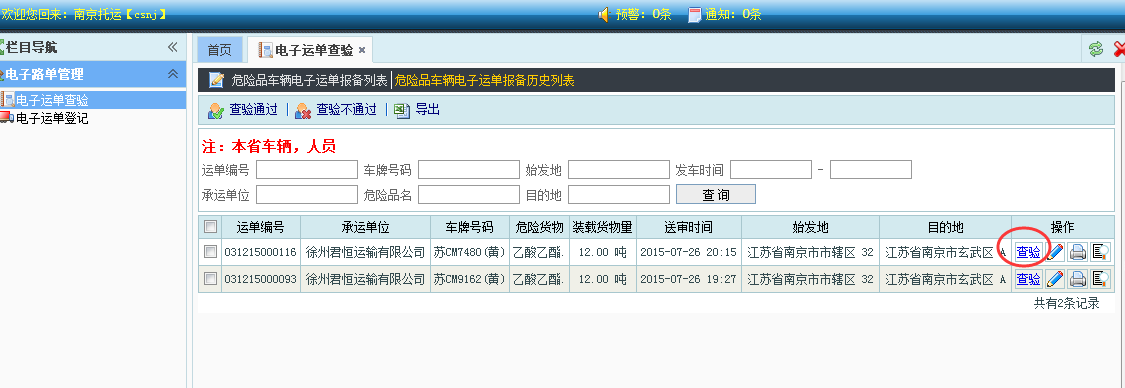
Task: Tick the checkbox for waybill 031215000116
Action: coord(210,252)
